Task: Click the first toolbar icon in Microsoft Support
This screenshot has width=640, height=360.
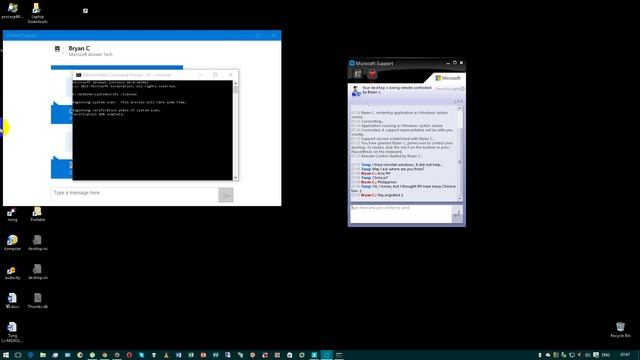Action: pyautogui.click(x=358, y=74)
